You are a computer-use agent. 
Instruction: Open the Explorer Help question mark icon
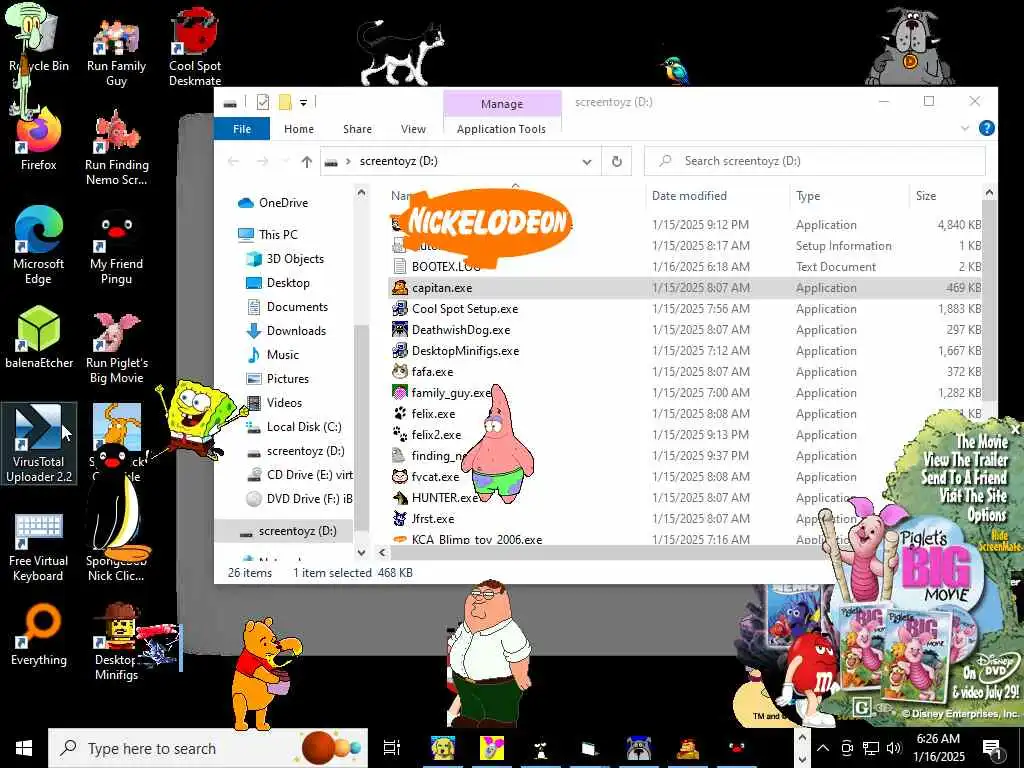(x=987, y=128)
